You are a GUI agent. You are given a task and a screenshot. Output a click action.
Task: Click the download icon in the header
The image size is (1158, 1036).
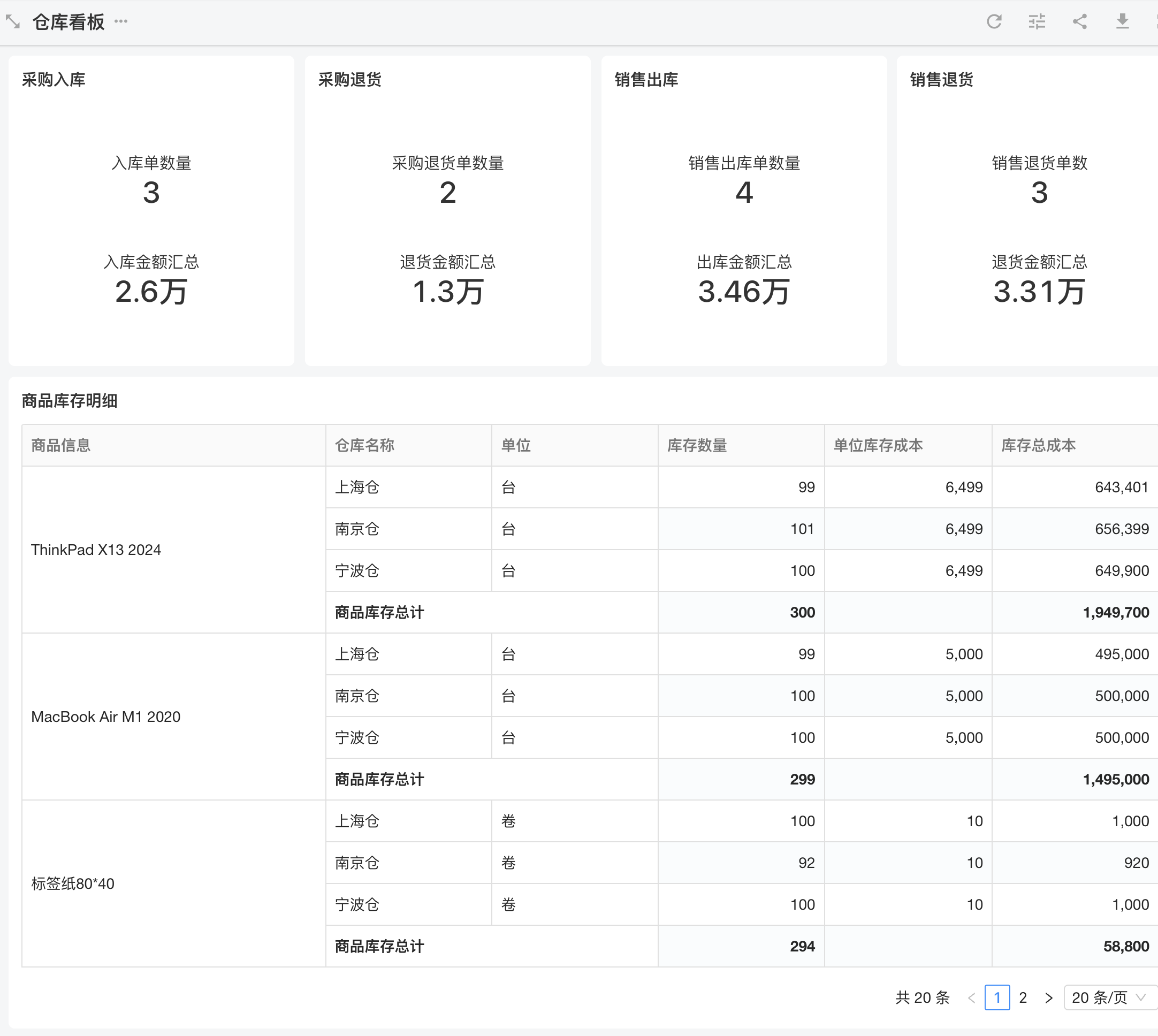click(1122, 21)
